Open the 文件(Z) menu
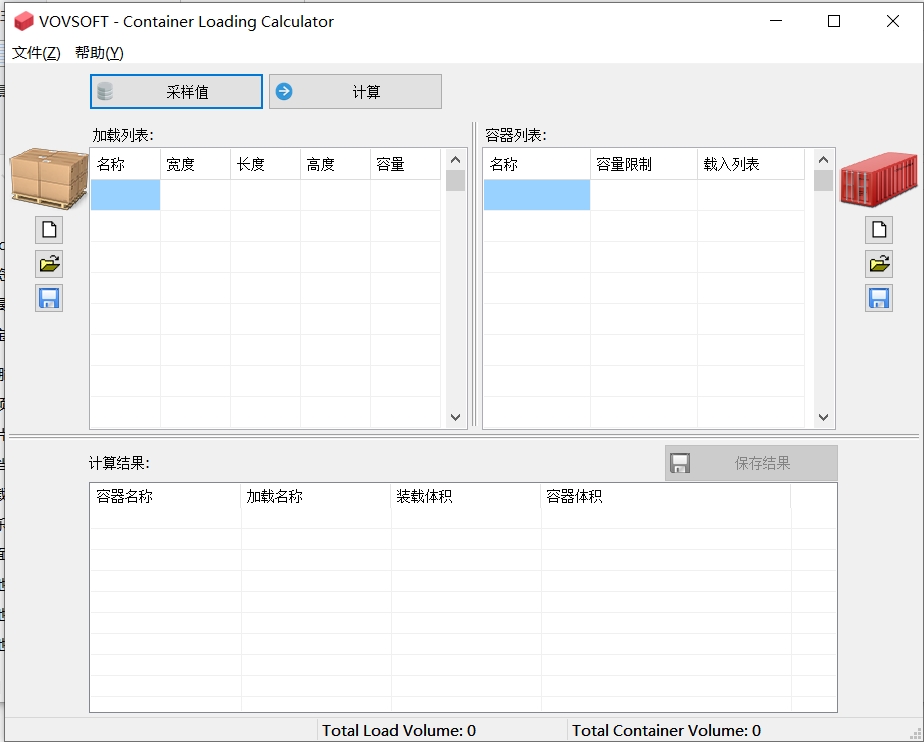The height and width of the screenshot is (742, 924). click(x=36, y=53)
